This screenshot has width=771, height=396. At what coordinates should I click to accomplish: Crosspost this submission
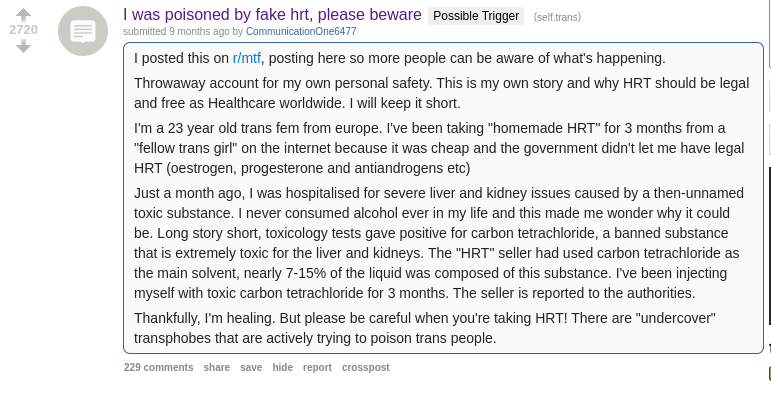point(365,367)
